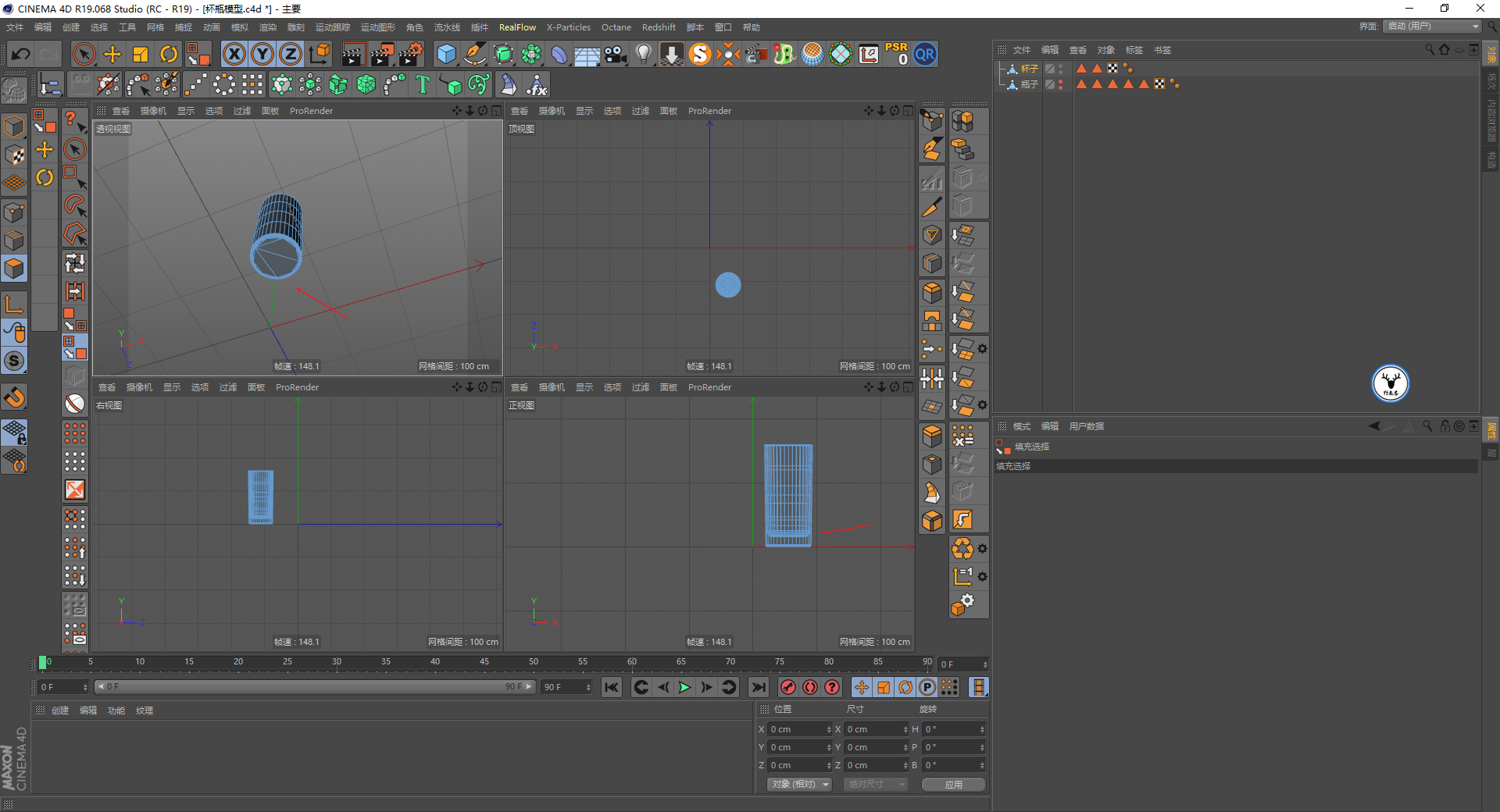This screenshot has height=812, width=1500.
Task: Click the 应用 apply button
Action: (x=953, y=784)
